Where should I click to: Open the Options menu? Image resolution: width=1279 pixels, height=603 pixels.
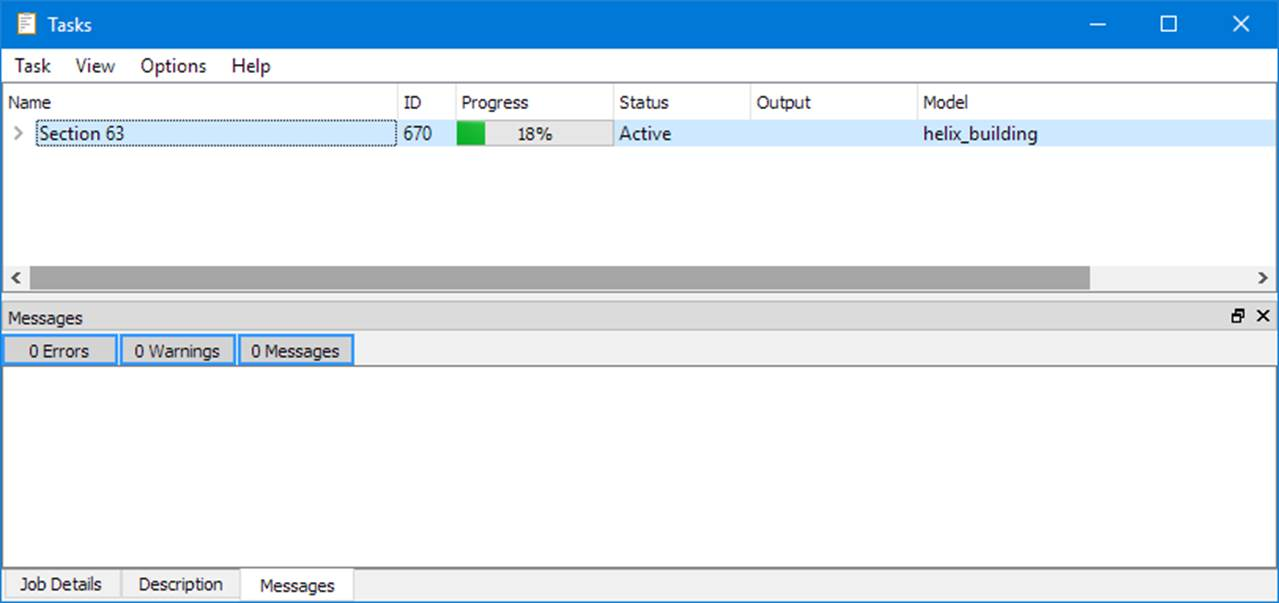coord(173,66)
